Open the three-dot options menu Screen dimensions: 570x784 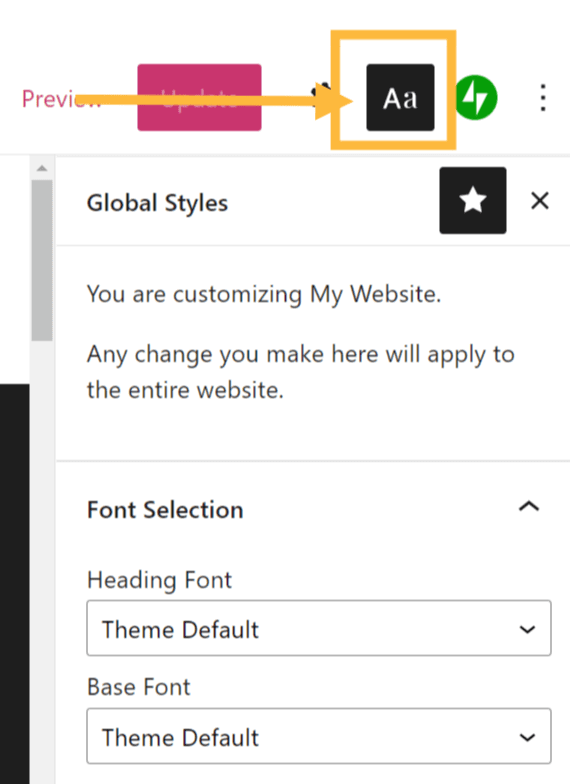coord(543,98)
